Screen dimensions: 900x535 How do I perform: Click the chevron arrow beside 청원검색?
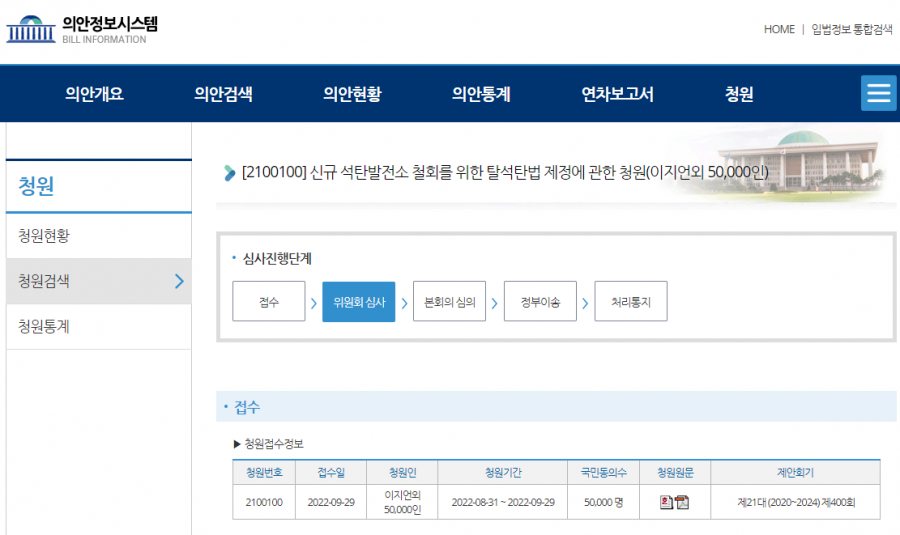pos(179,281)
